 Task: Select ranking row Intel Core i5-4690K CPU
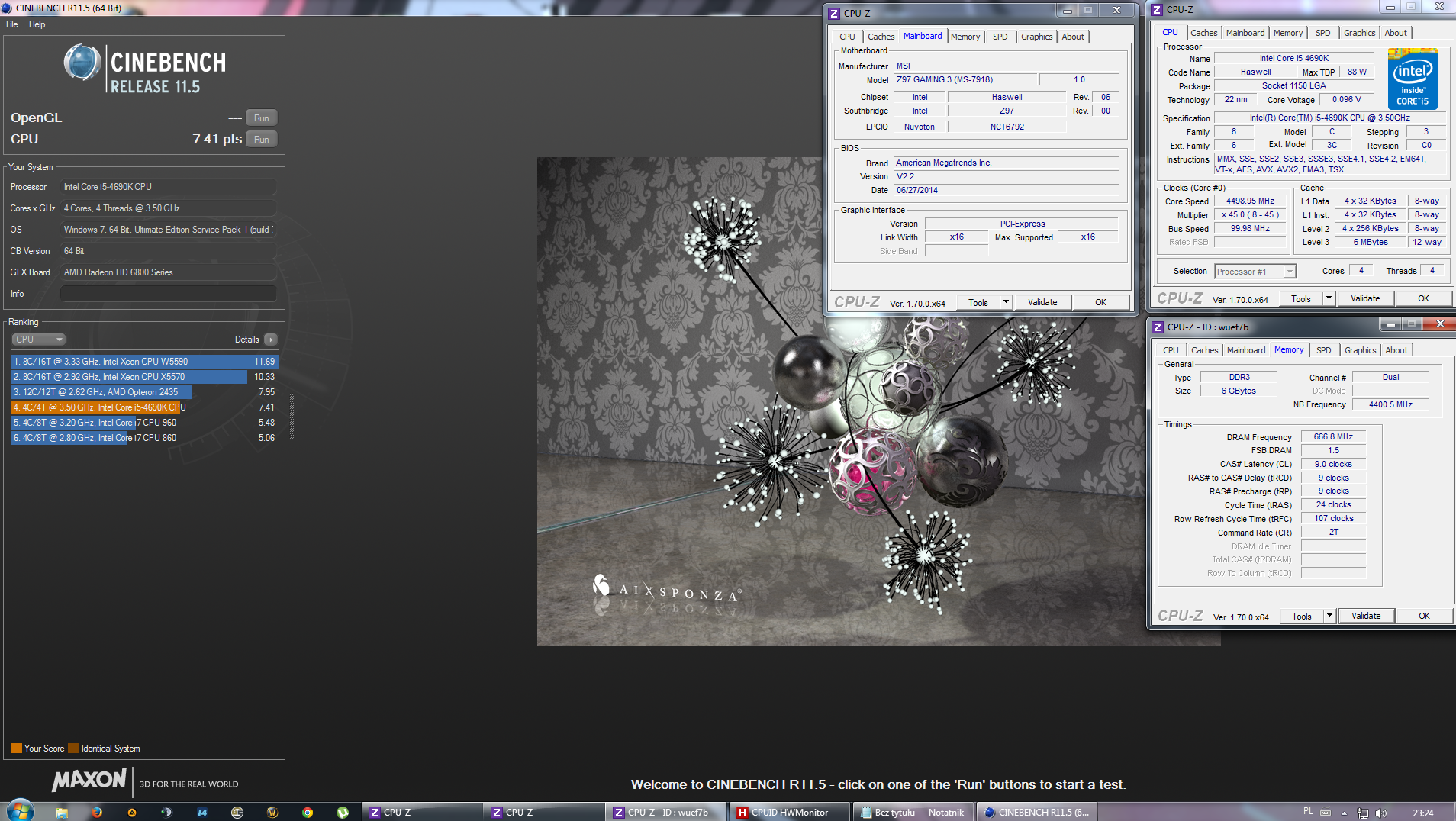[x=144, y=407]
